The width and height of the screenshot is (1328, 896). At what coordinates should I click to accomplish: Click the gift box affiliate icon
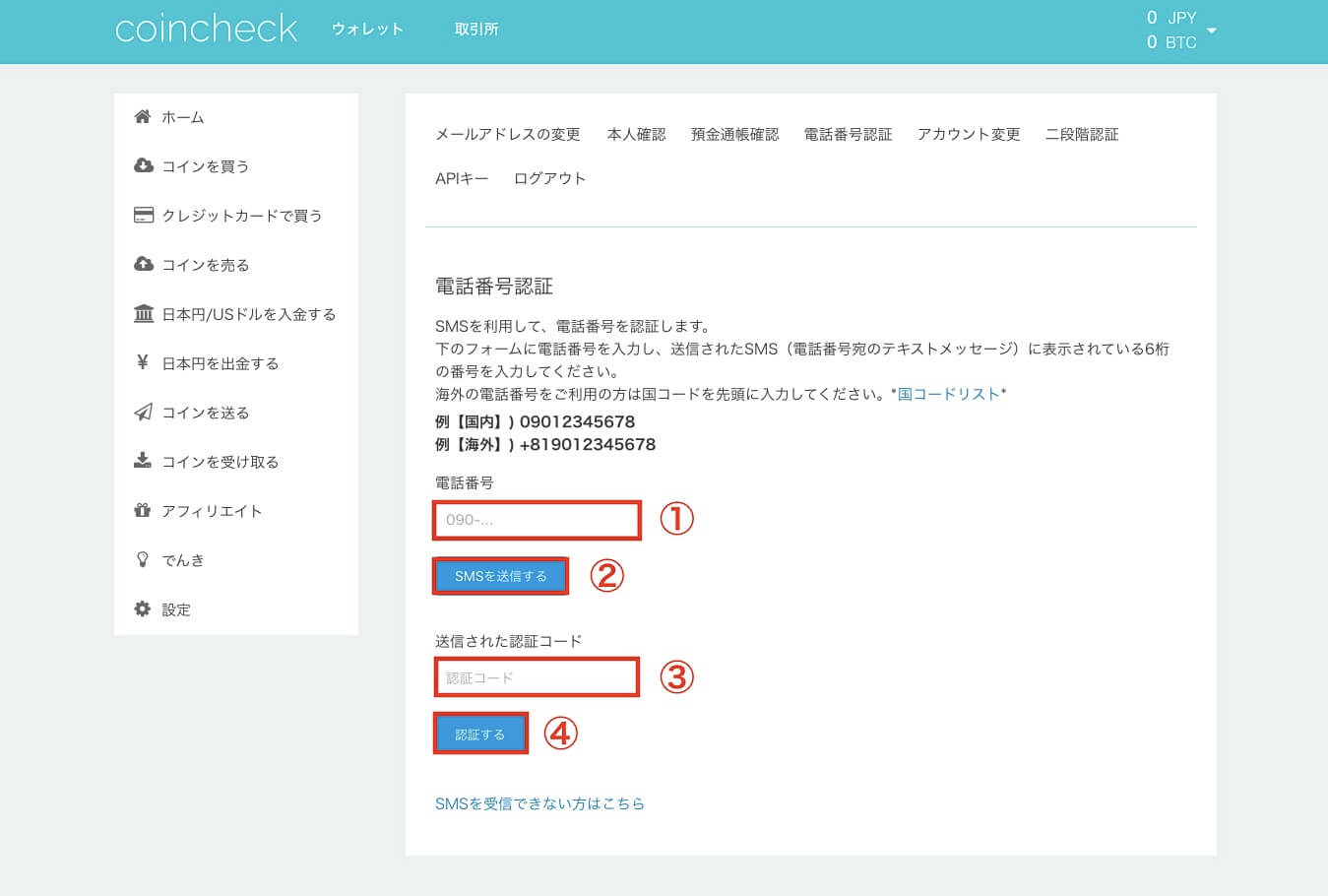143,510
